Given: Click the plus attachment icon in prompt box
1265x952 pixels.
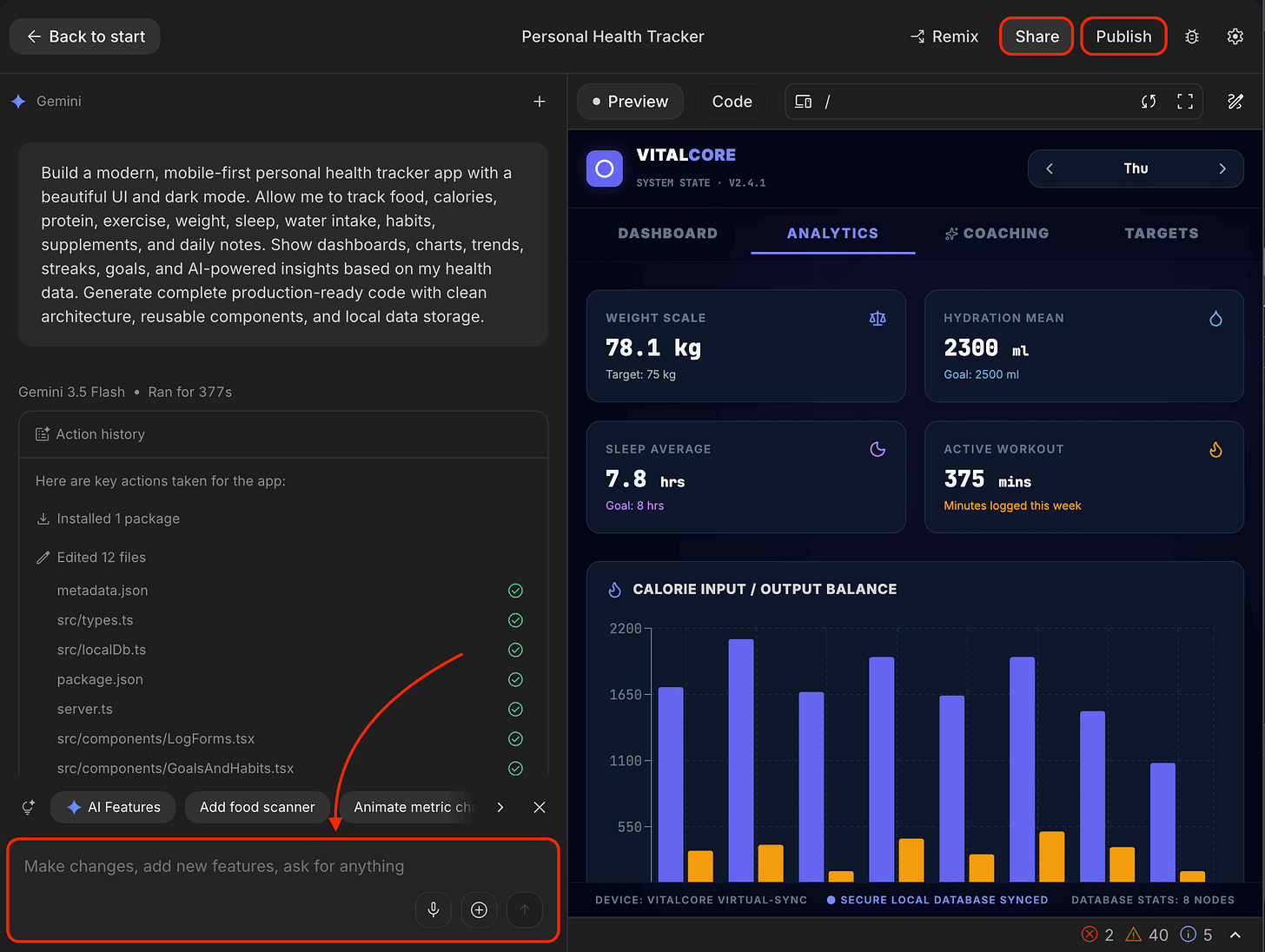Looking at the screenshot, I should tap(479, 909).
